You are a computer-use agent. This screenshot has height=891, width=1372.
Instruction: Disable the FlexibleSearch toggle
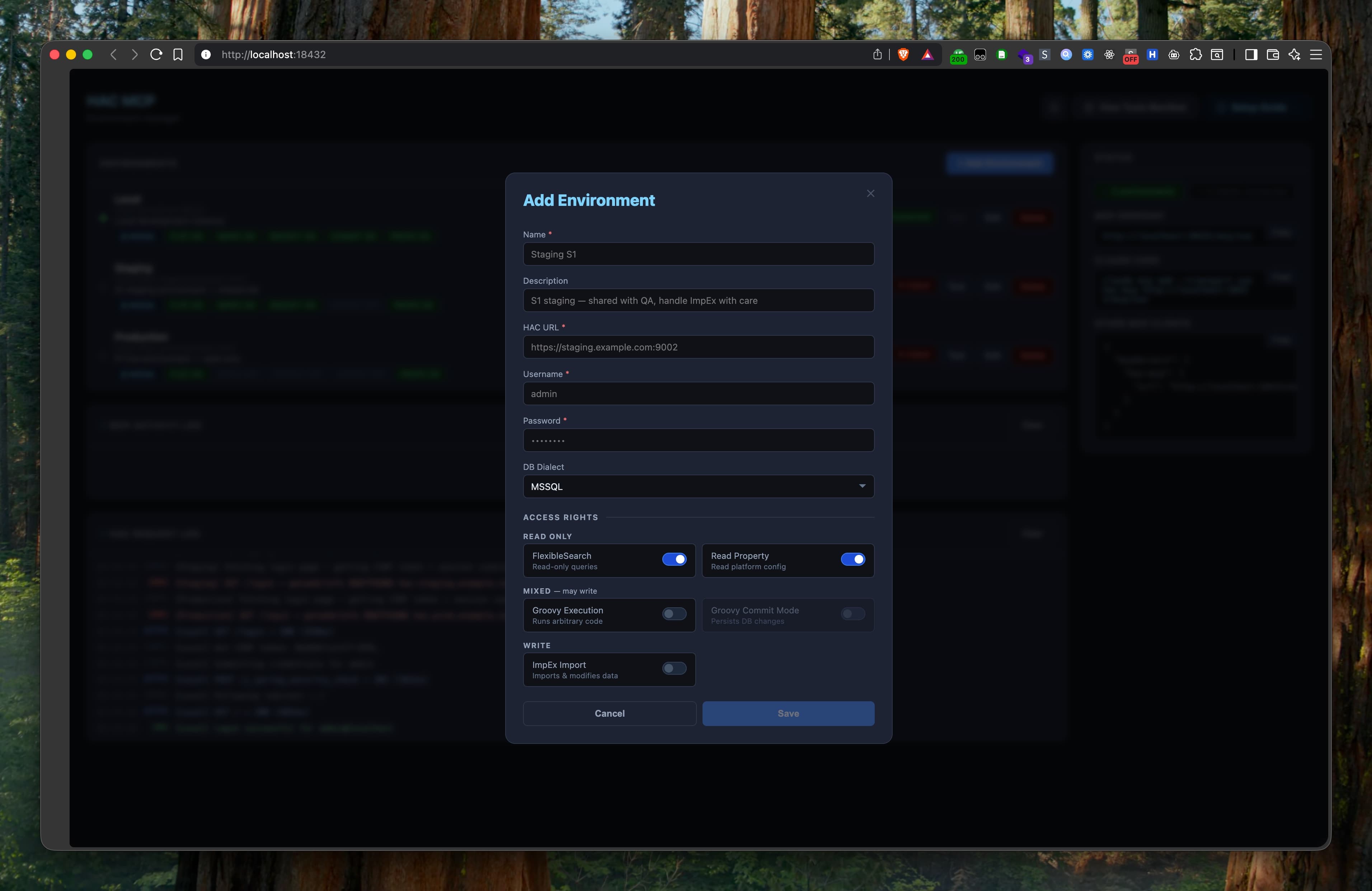pyautogui.click(x=674, y=559)
